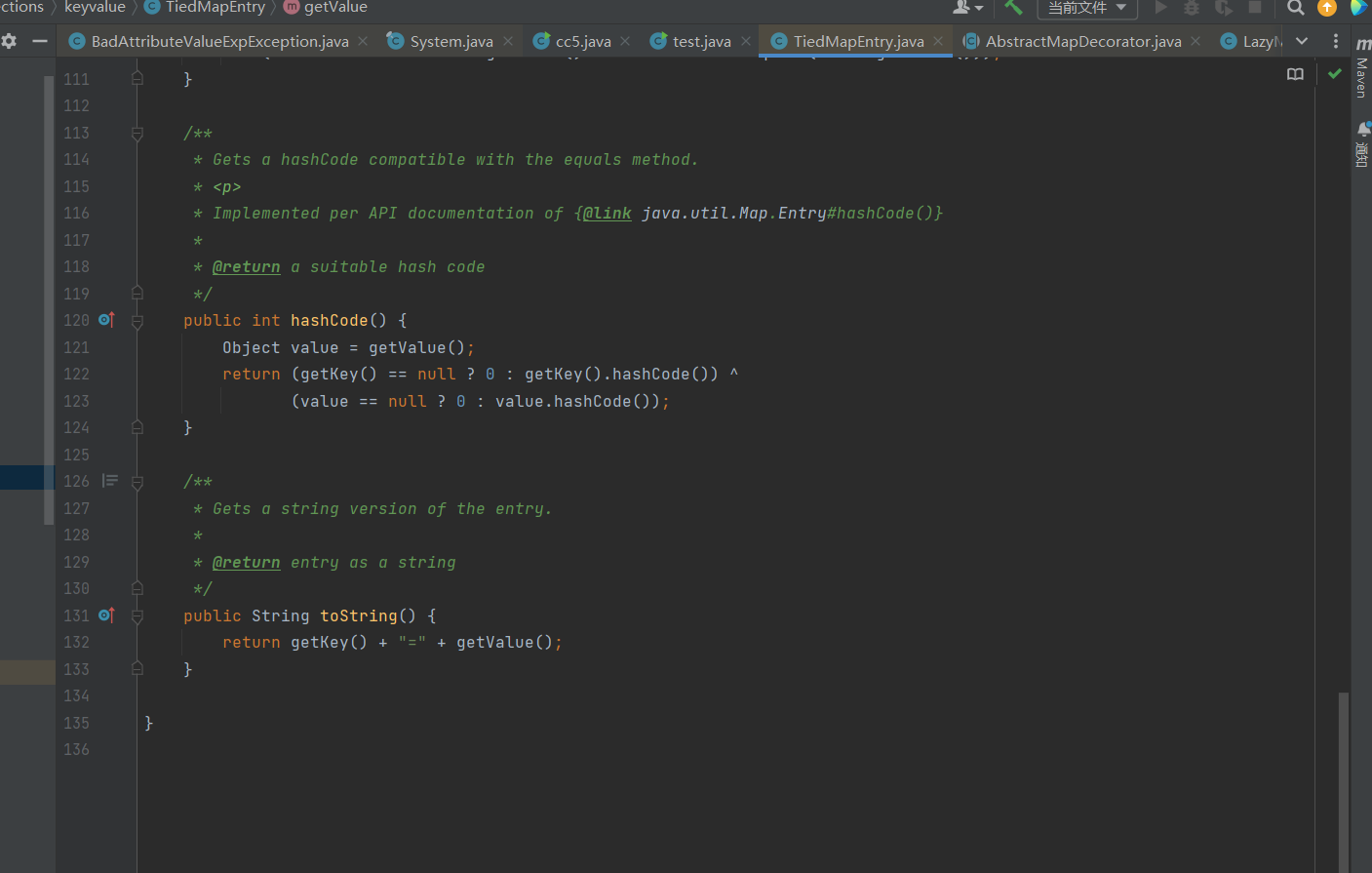The width and height of the screenshot is (1372, 873).
Task: Open the 通知 notifications bell panel
Action: (x=1362, y=144)
